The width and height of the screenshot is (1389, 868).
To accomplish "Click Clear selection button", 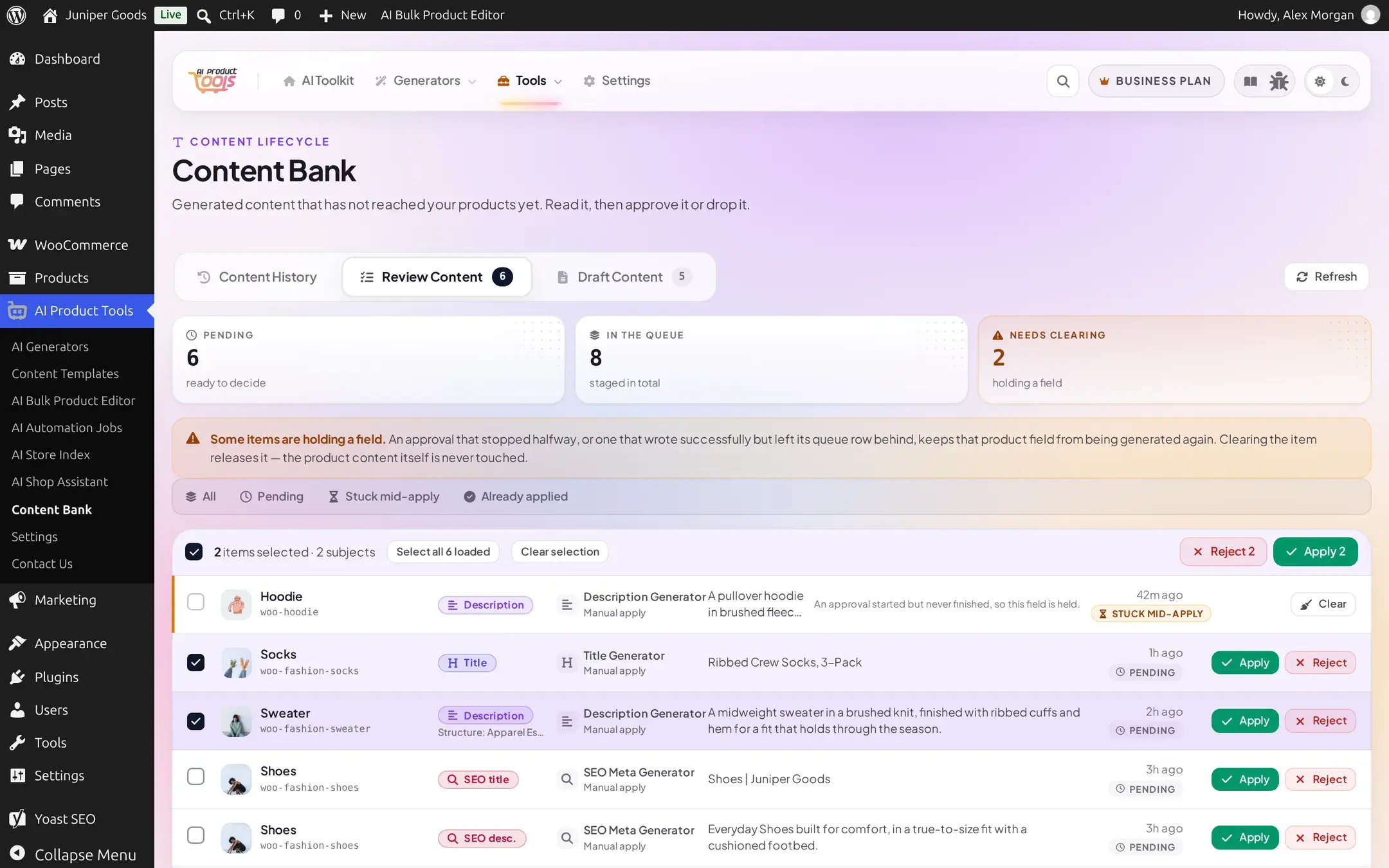I will 559,552.
